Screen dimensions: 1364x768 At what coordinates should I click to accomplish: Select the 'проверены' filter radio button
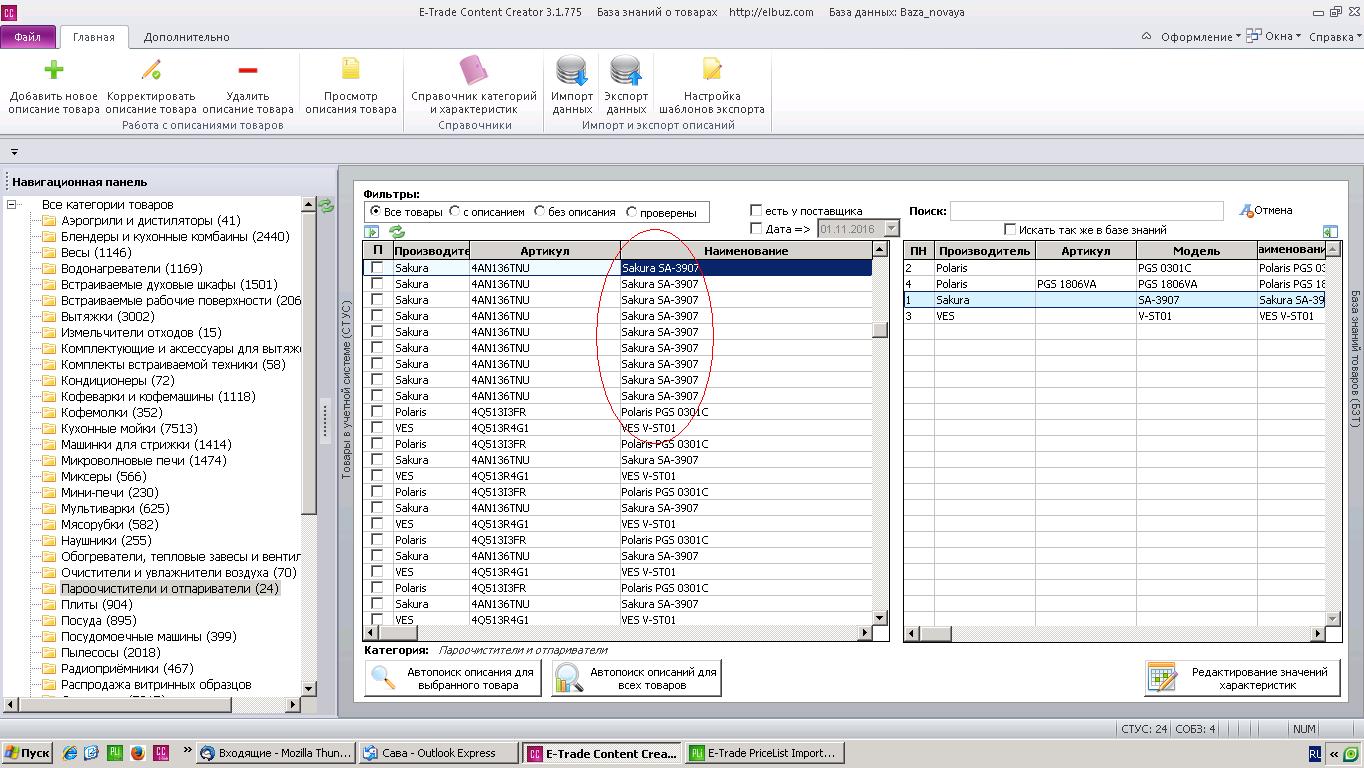(632, 212)
